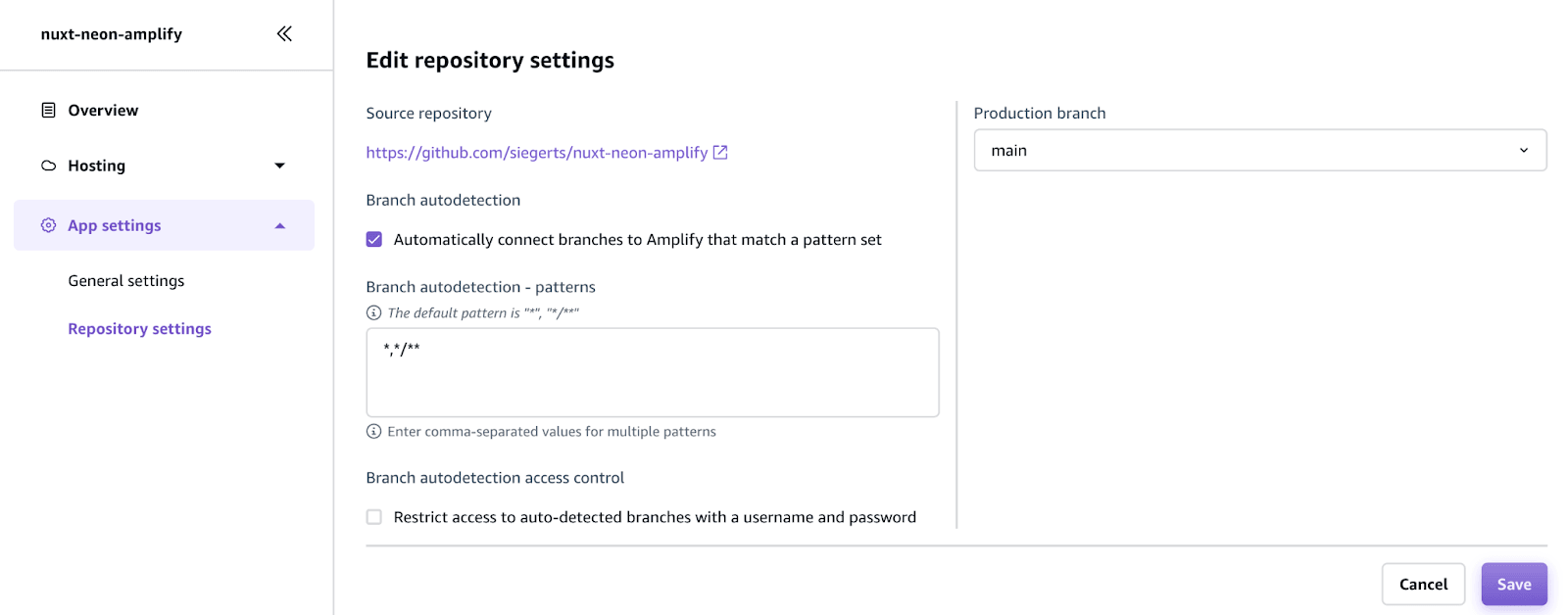Collapse the App settings section
Image resolution: width=1568 pixels, height=615 pixels.
pos(280,224)
